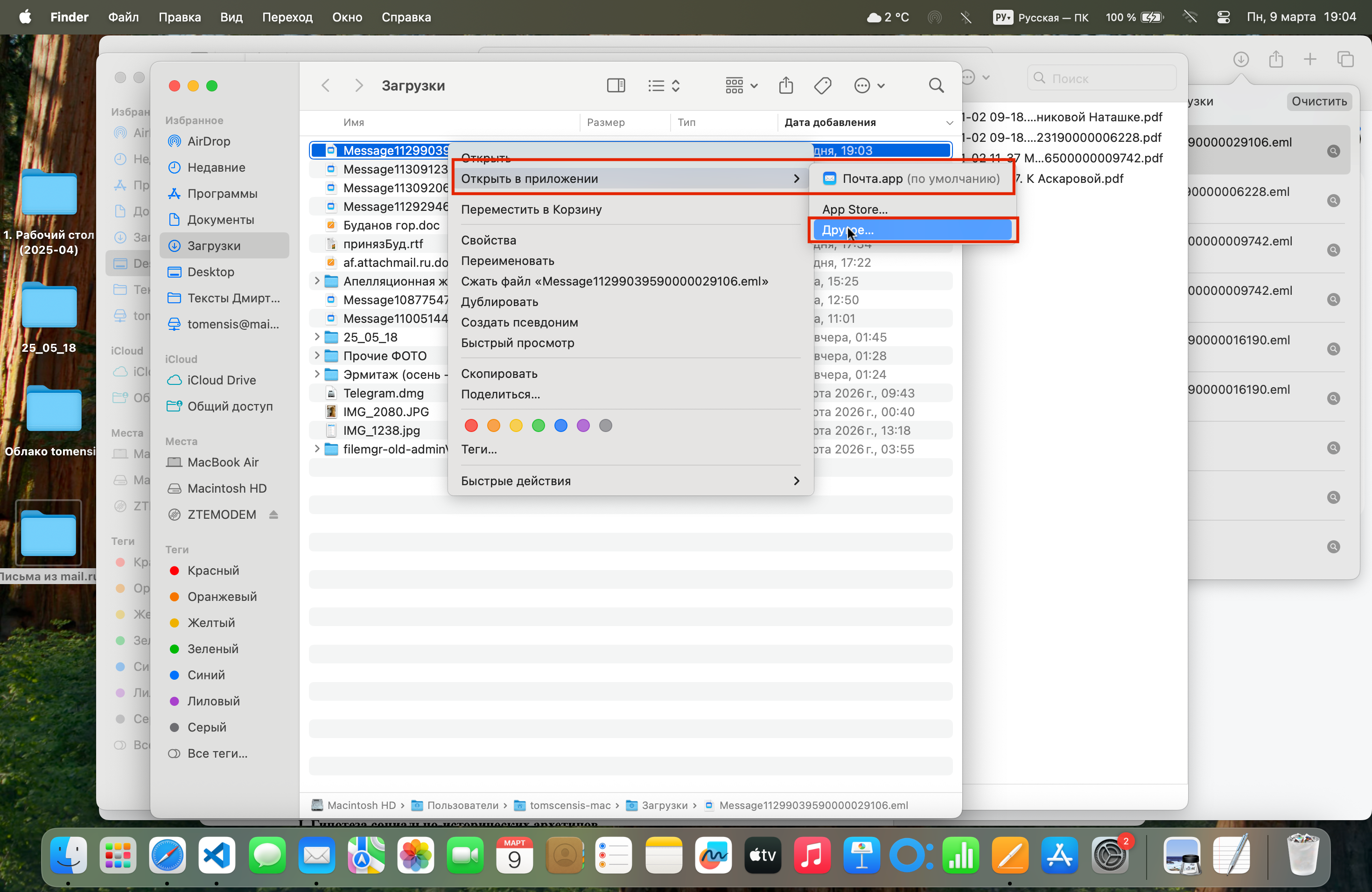This screenshot has width=1372, height=892.
Task: Open AirDrop in the sidebar
Action: coord(208,141)
